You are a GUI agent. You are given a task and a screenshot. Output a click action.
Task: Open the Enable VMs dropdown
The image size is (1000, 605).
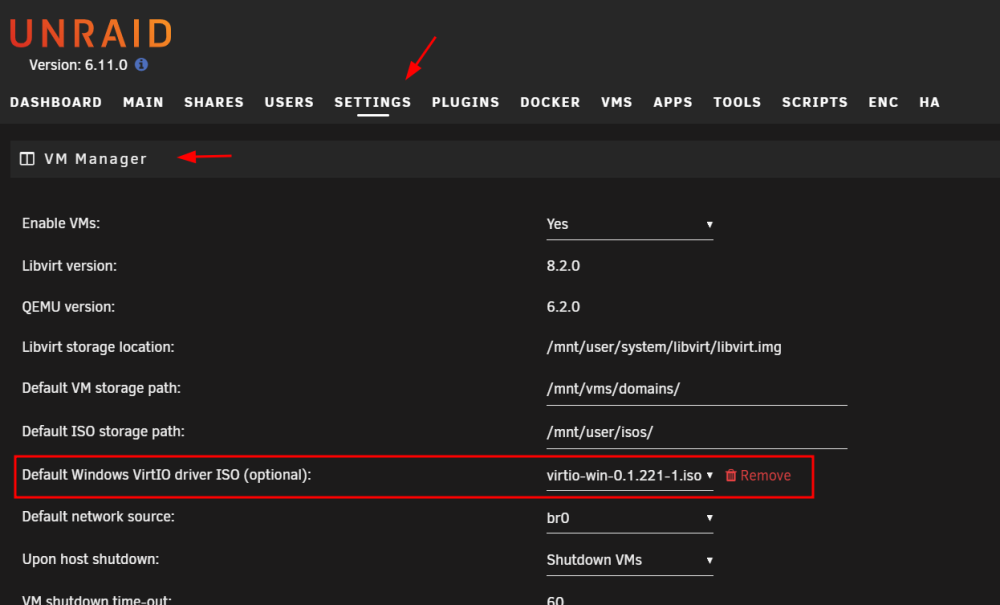coord(629,224)
